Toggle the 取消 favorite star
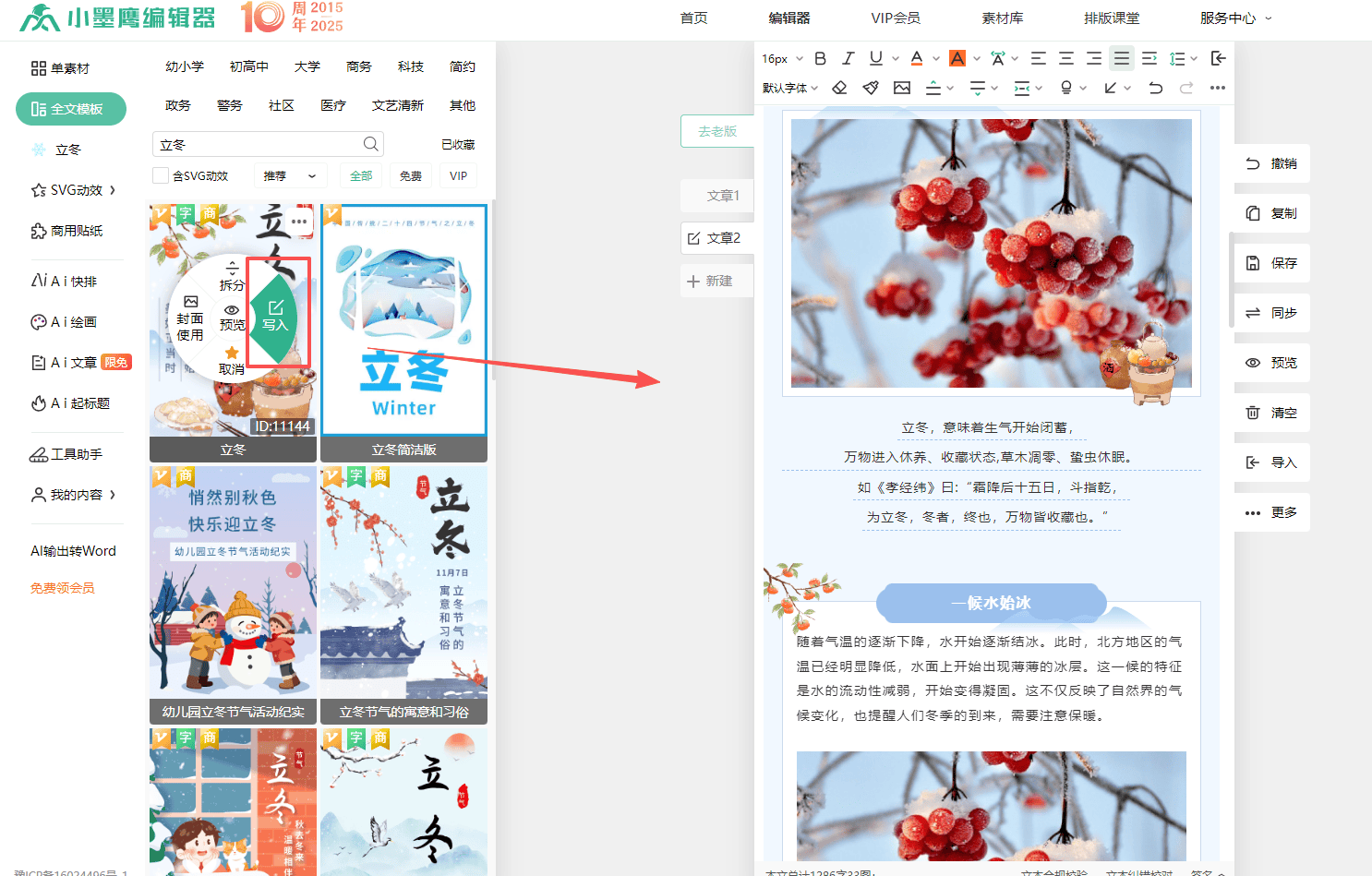 click(x=232, y=360)
